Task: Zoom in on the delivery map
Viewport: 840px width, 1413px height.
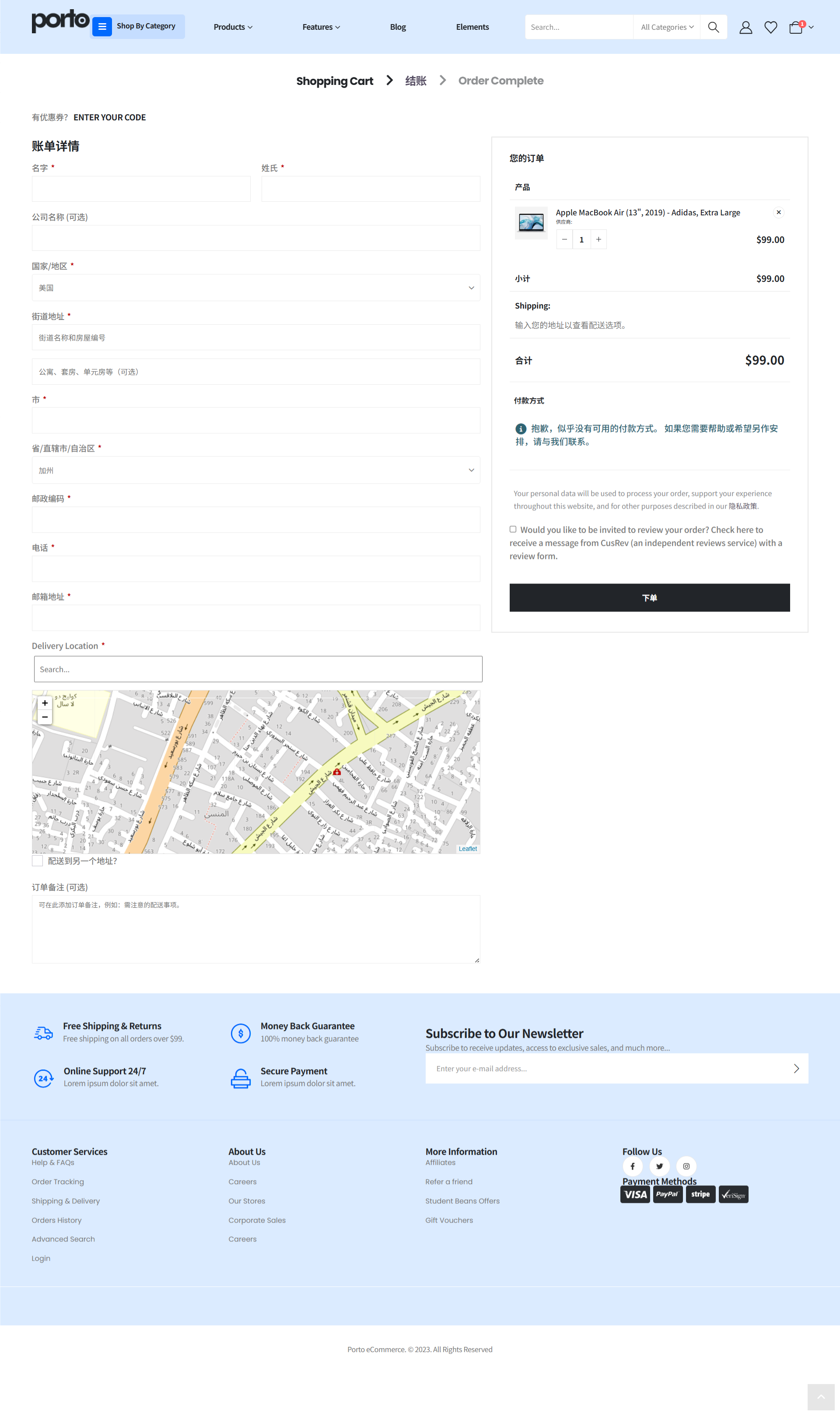Action: (45, 703)
